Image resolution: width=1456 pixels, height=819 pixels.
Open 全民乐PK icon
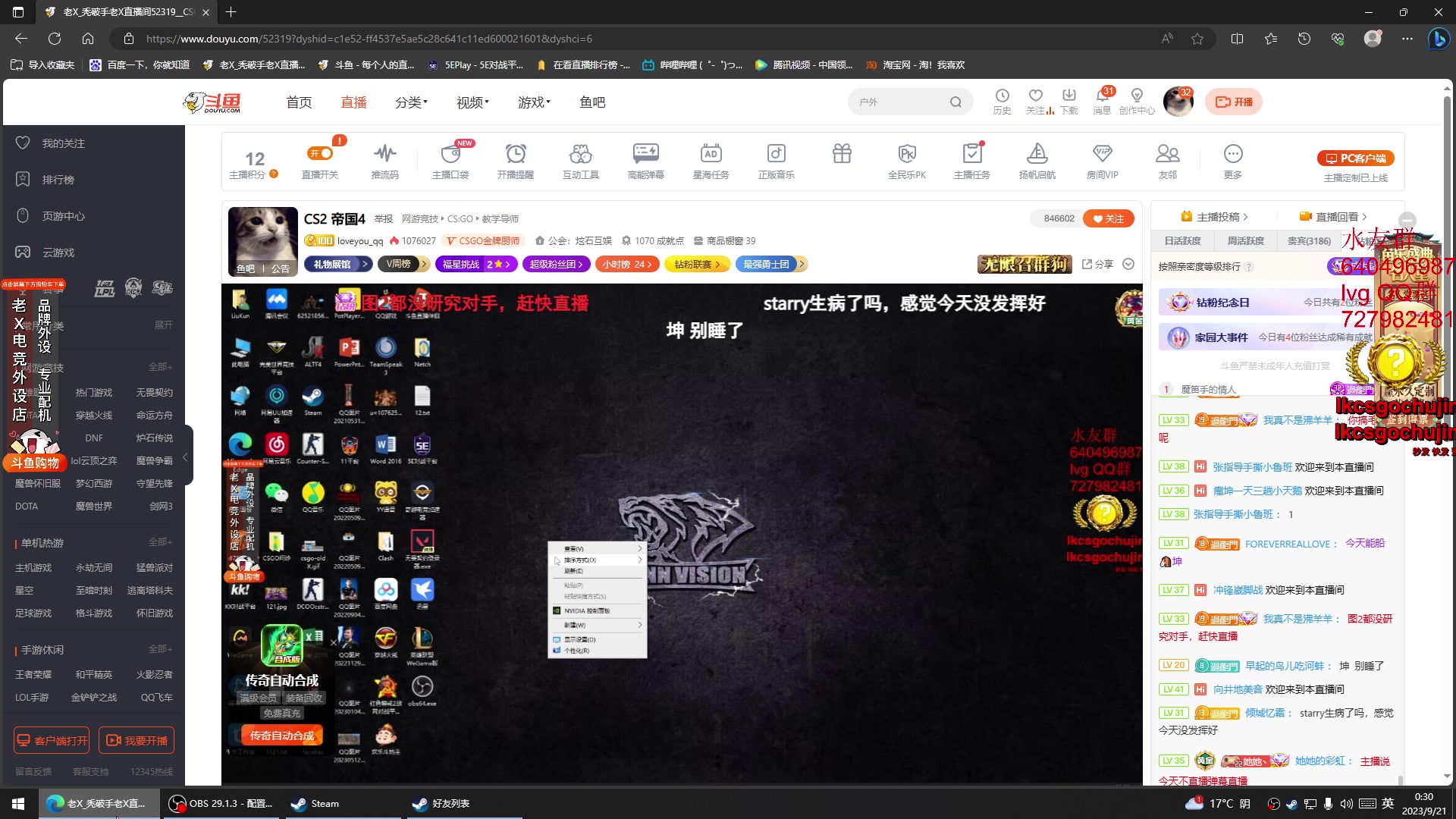pyautogui.click(x=907, y=161)
